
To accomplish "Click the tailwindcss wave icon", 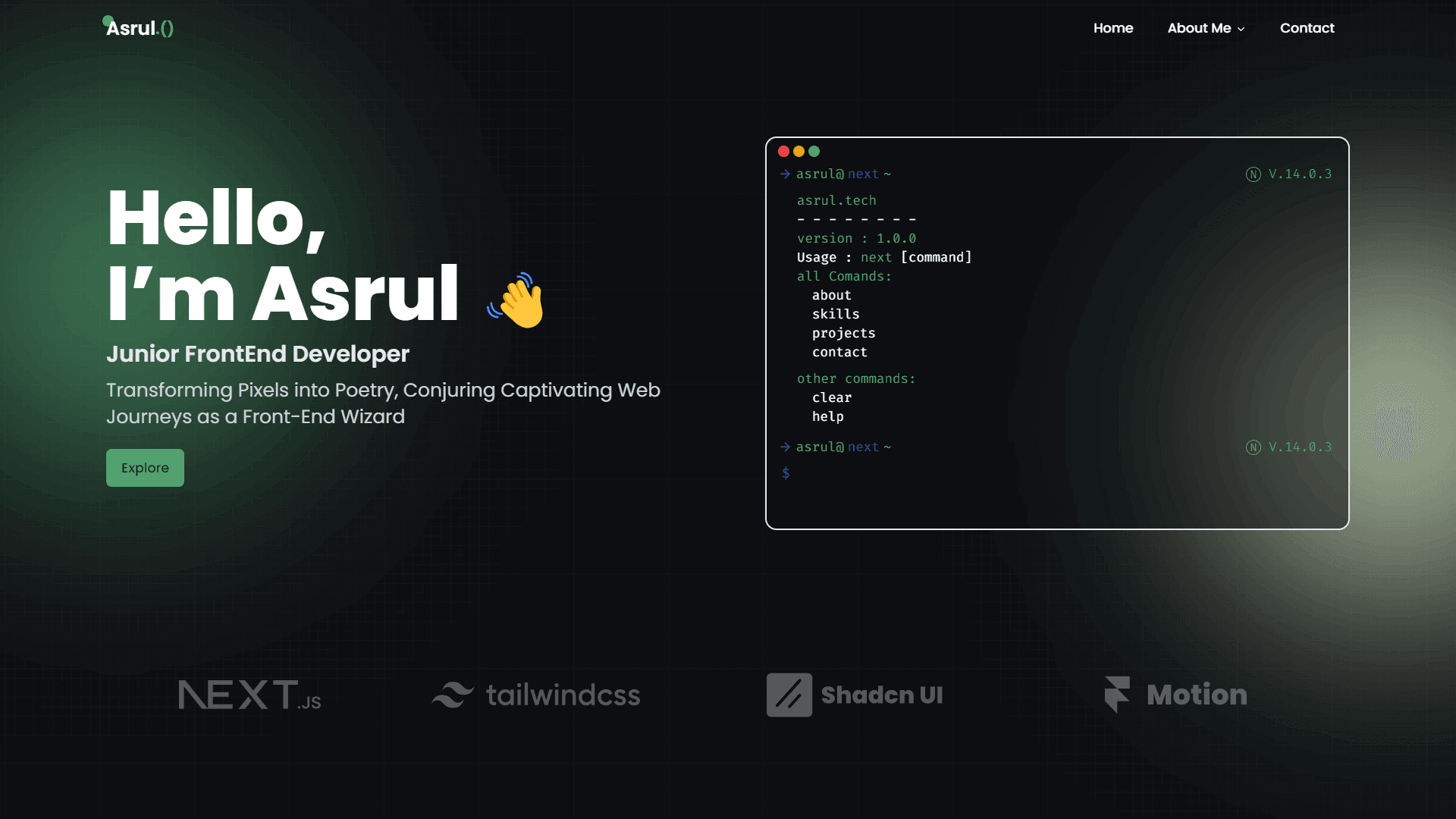I will (453, 695).
